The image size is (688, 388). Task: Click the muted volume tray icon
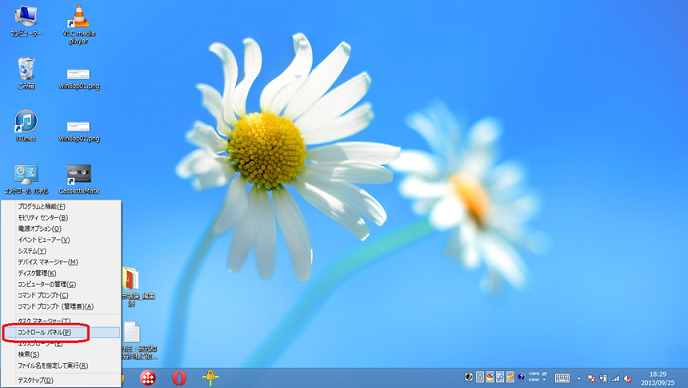point(628,378)
